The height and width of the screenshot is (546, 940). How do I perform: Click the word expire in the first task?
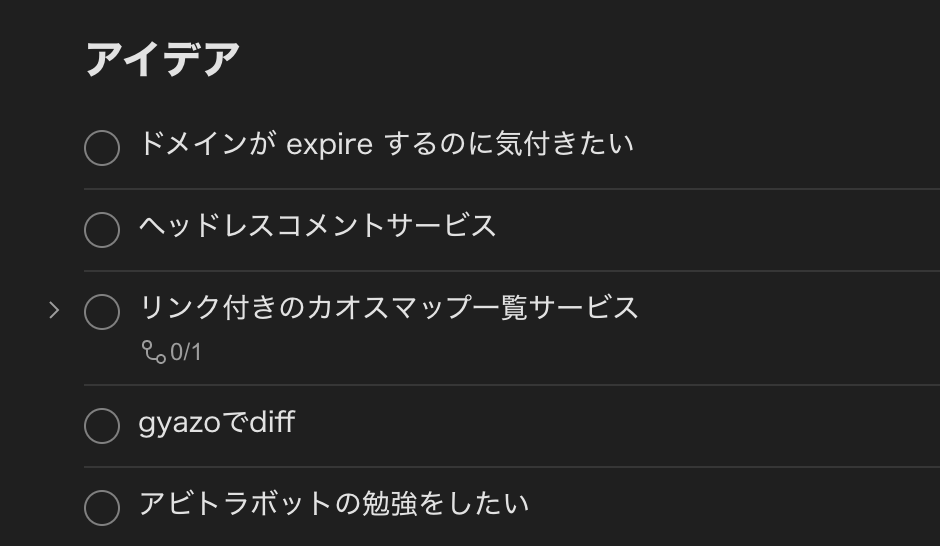pos(329,146)
